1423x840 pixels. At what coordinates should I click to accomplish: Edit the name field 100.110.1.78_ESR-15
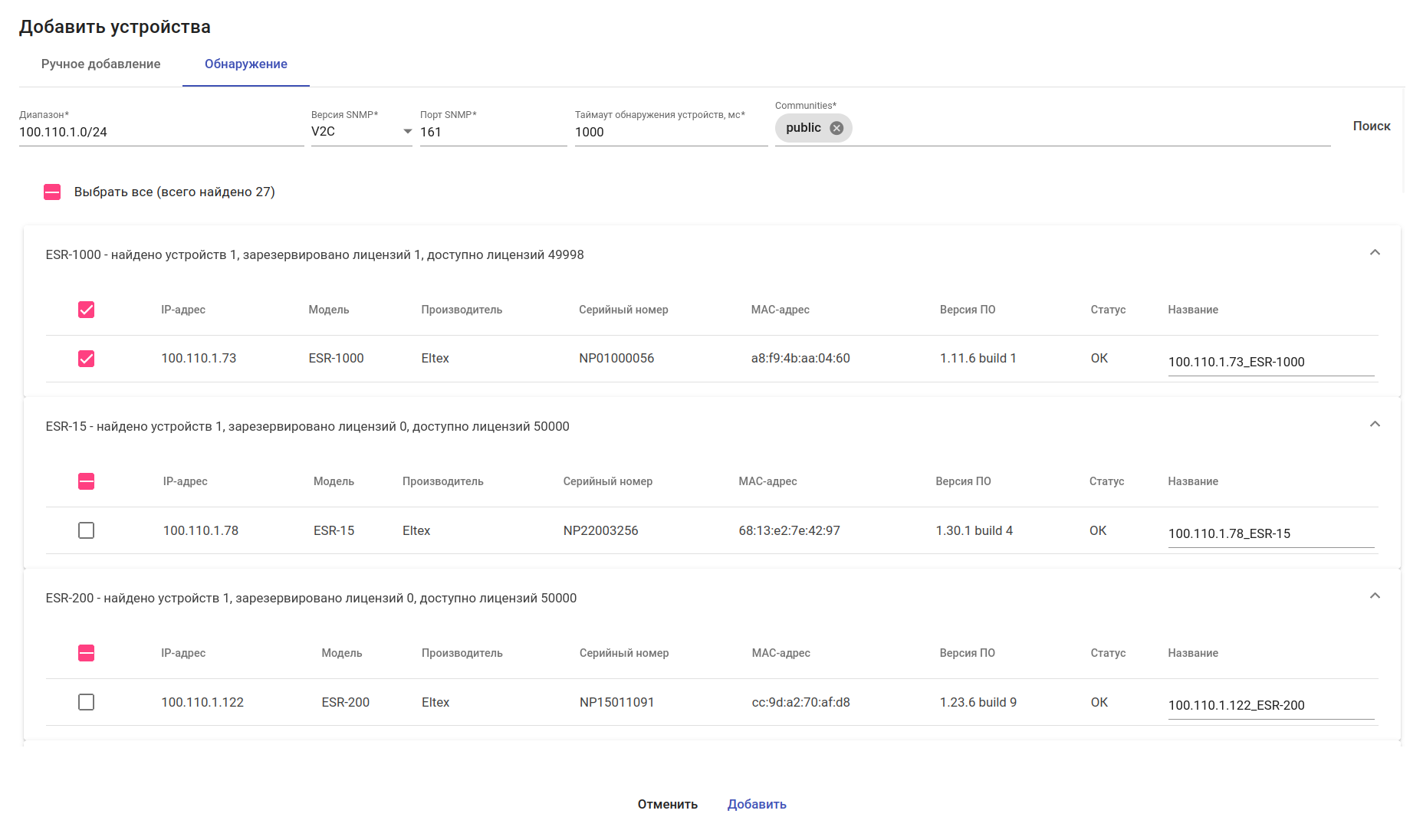pos(1270,533)
